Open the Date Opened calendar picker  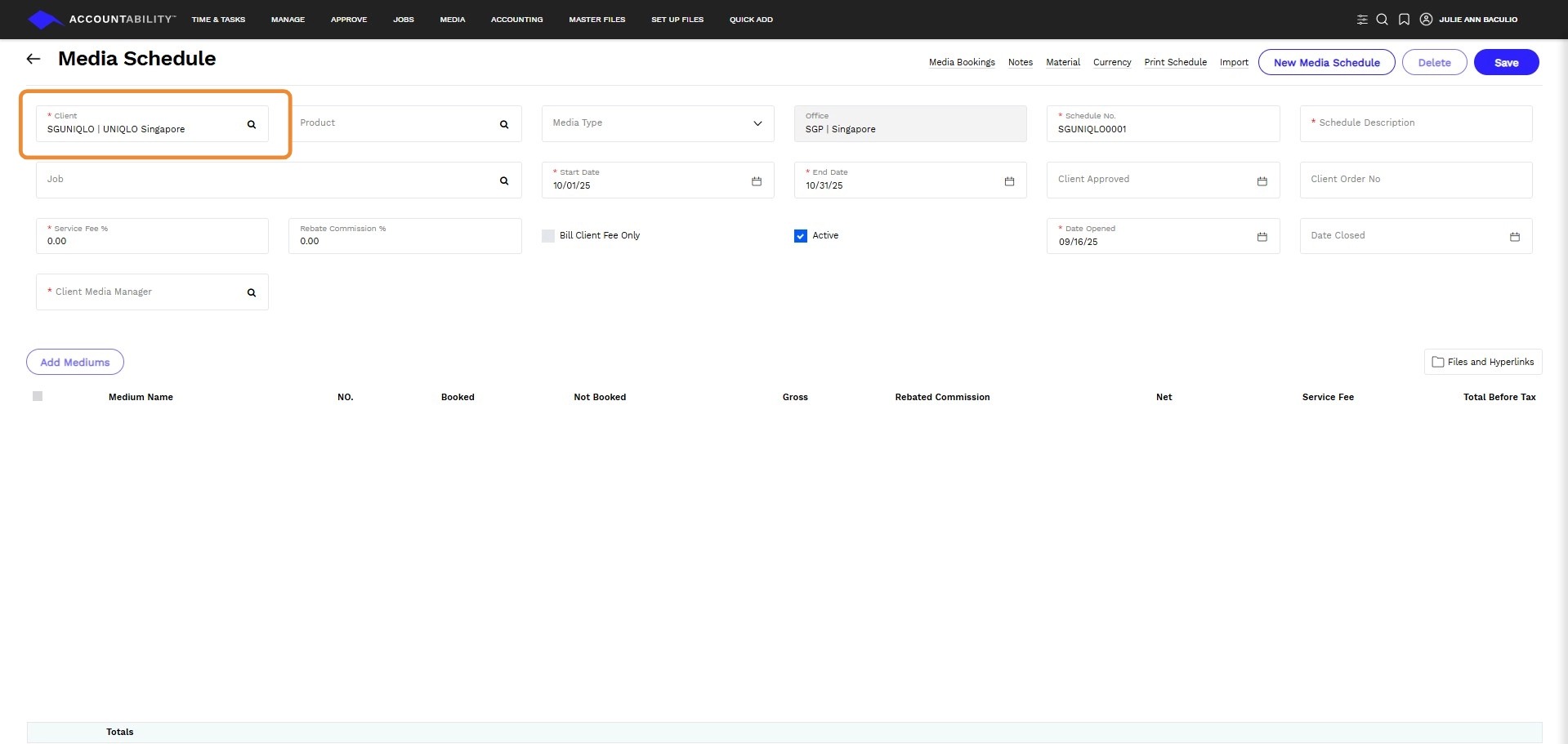pyautogui.click(x=1262, y=237)
